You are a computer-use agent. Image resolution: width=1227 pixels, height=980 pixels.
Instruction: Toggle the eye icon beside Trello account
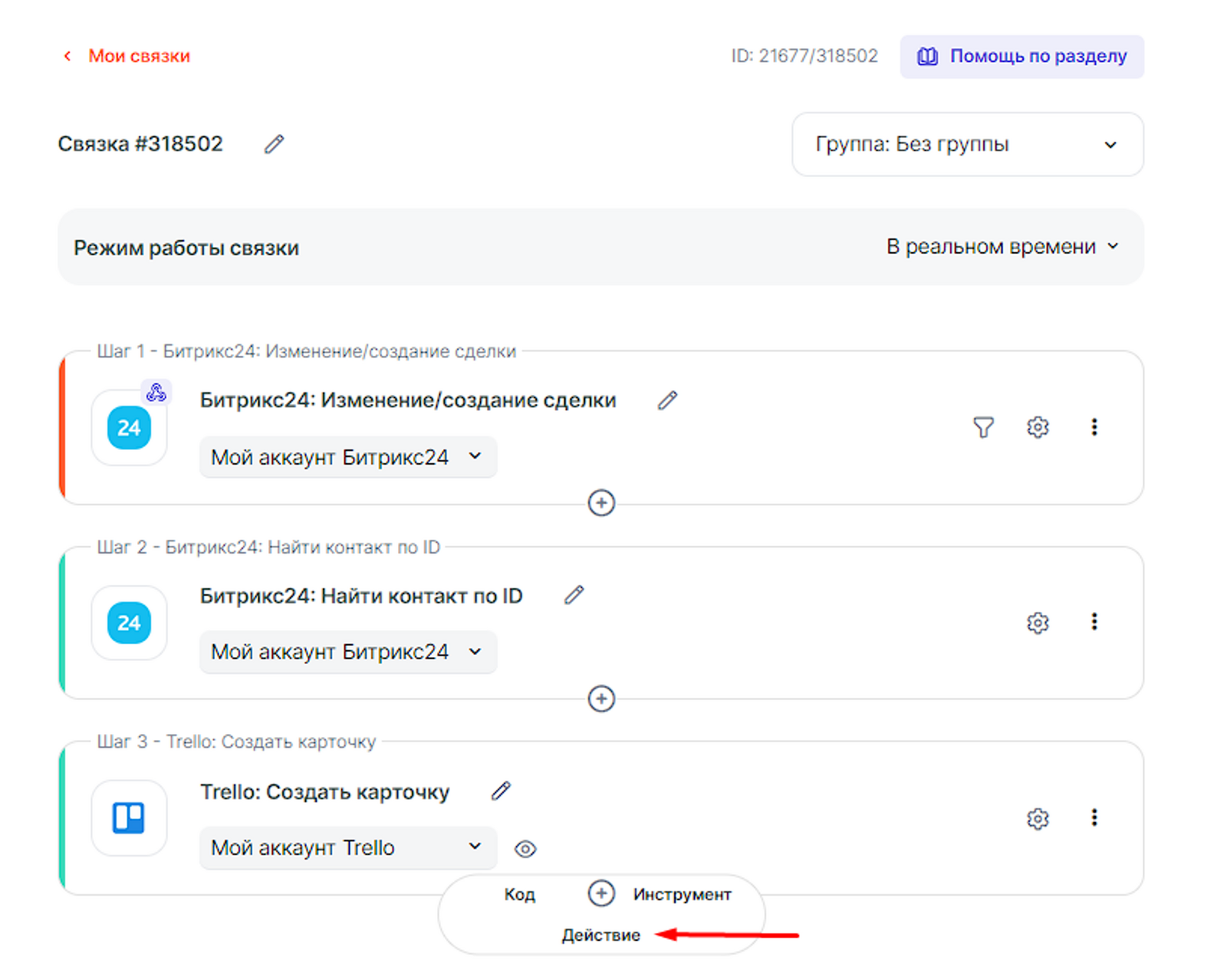(x=525, y=849)
